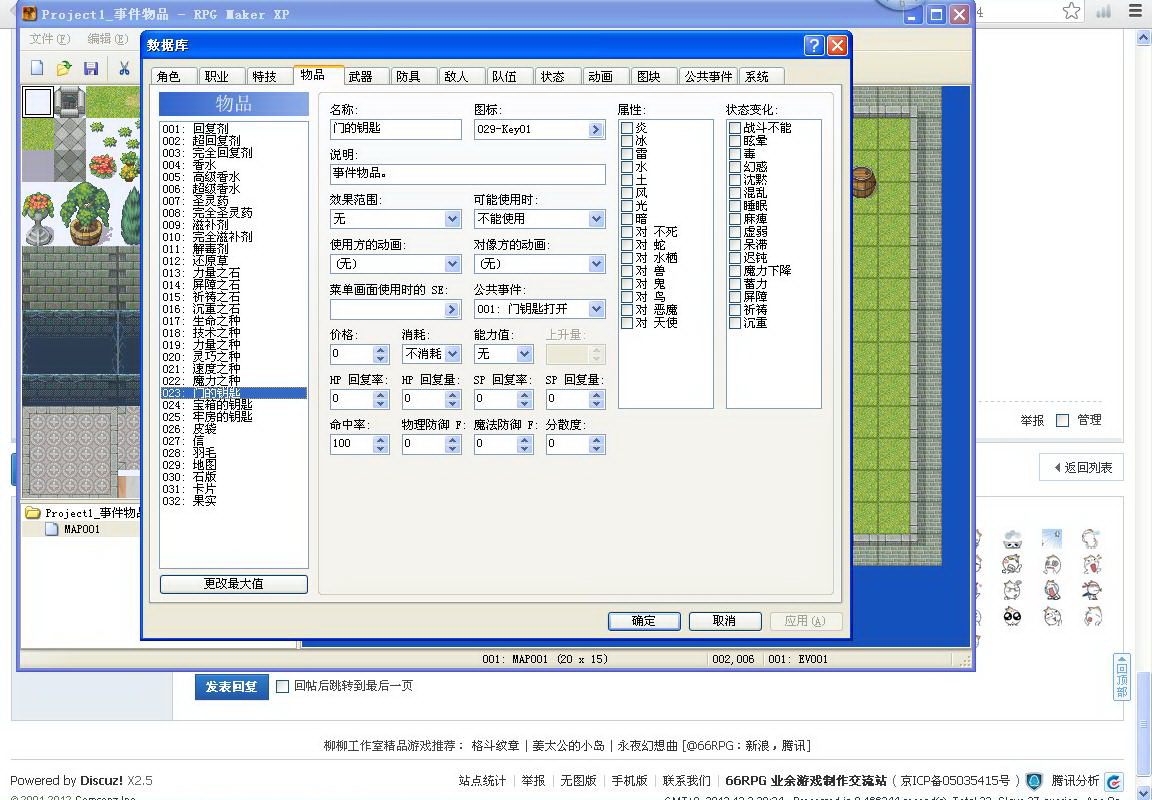1152x800 pixels.
Task: Click the 发表回复 button on the webpage
Action: [x=231, y=687]
